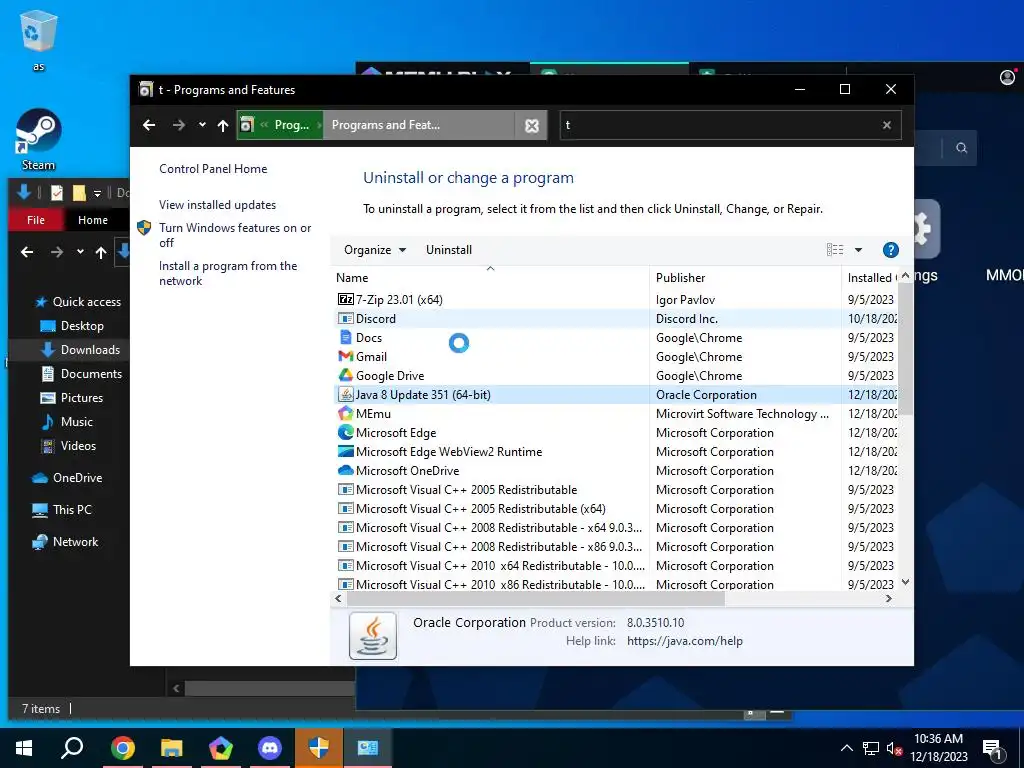The width and height of the screenshot is (1024, 768).
Task: Select Desktop in File Explorer sidebar
Action: 72,326
